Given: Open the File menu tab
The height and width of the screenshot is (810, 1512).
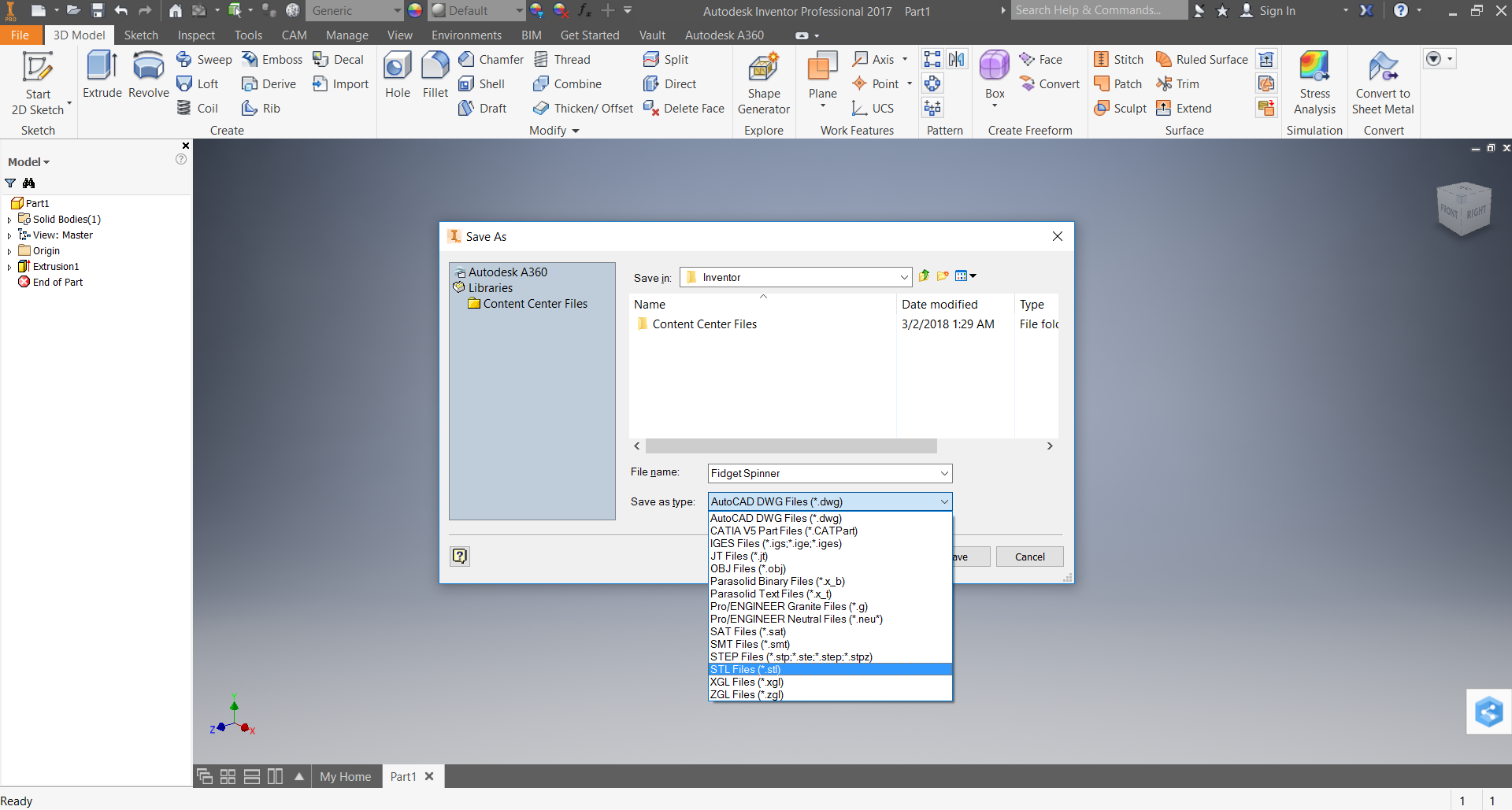Looking at the screenshot, I should tap(20, 35).
